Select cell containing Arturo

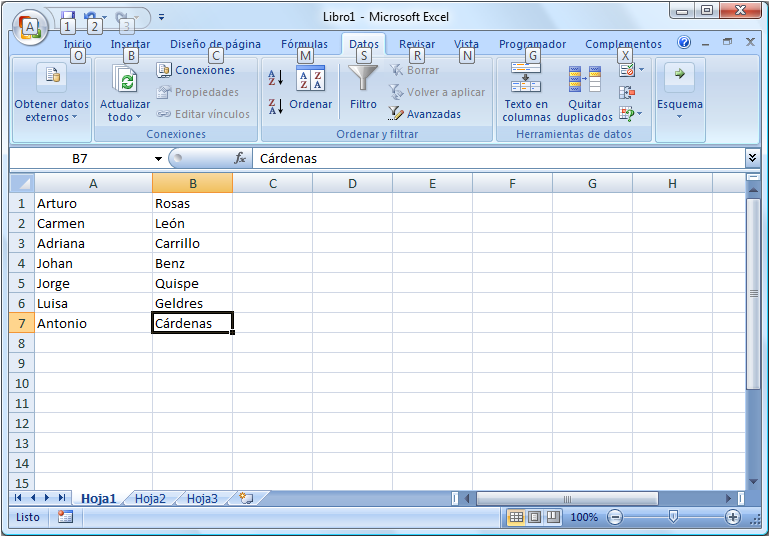click(x=93, y=203)
